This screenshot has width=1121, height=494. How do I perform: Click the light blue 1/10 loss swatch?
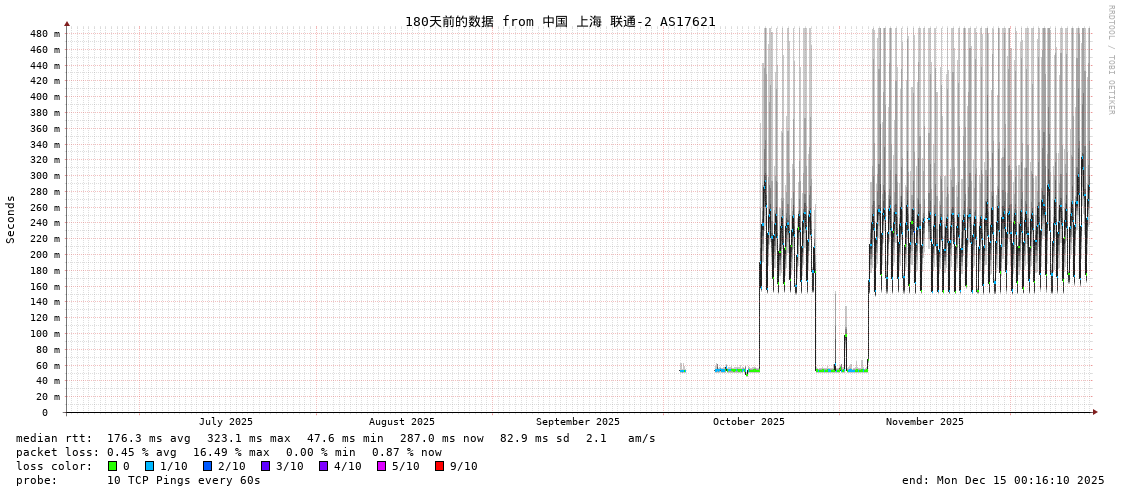tap(150, 466)
